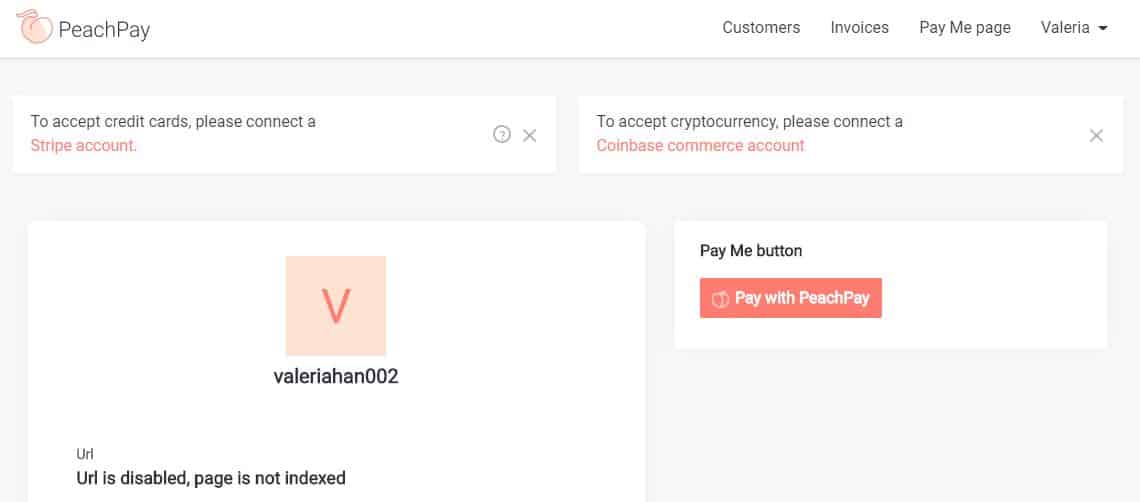Click the peach icon inside the pay button

[x=719, y=299]
